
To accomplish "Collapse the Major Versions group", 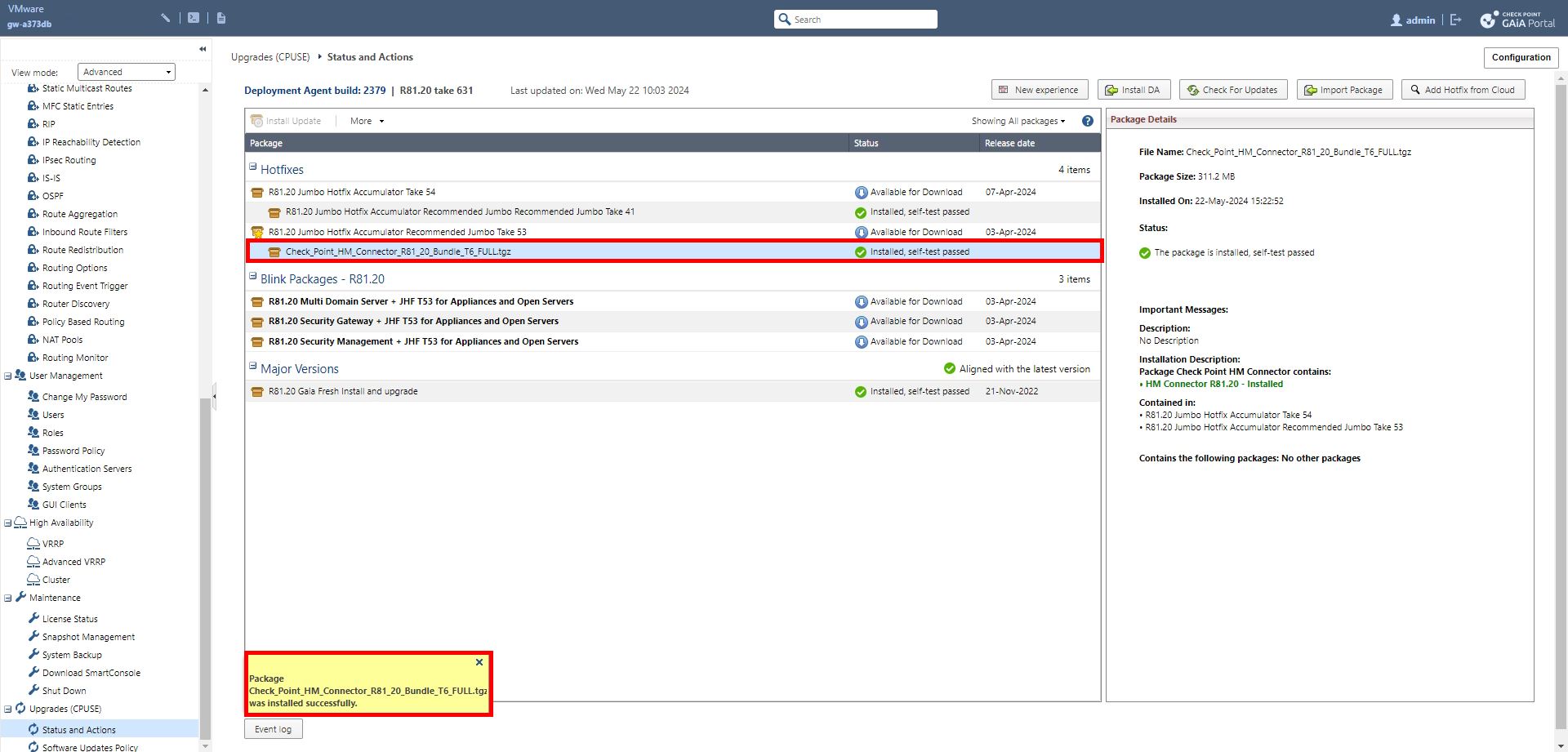I will tap(253, 366).
